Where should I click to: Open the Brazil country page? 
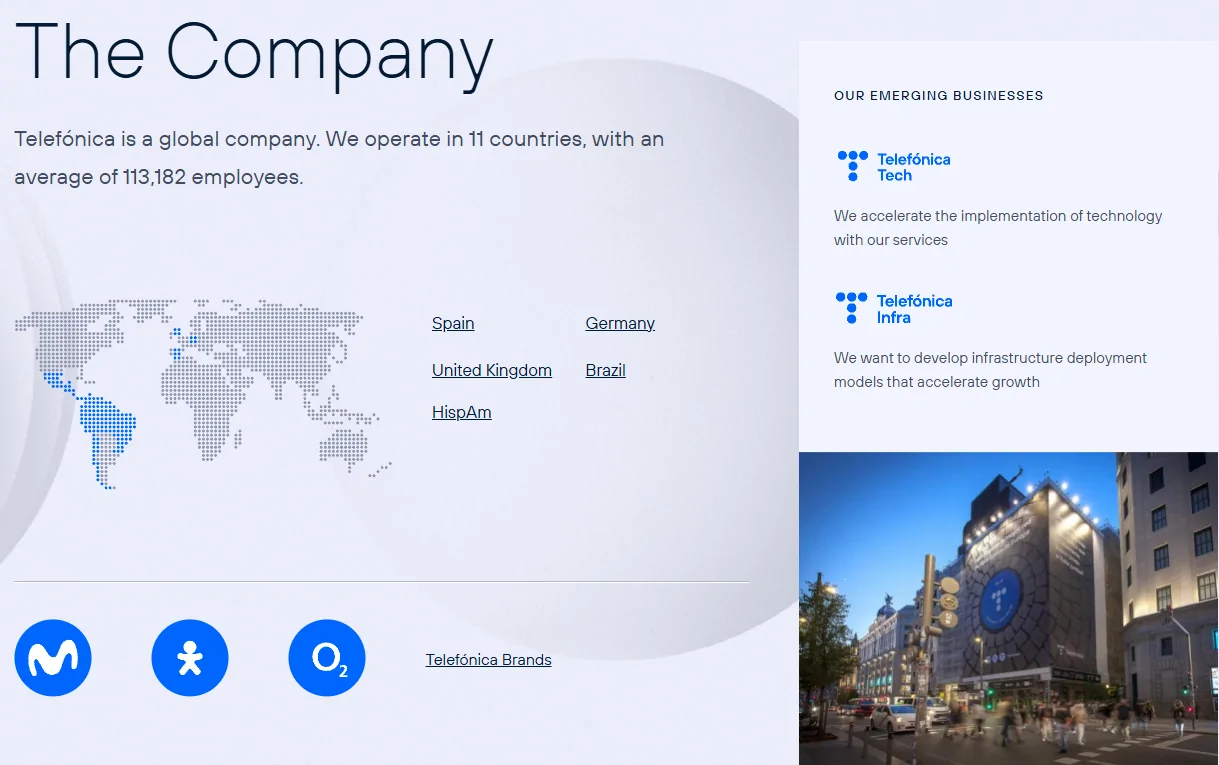605,370
